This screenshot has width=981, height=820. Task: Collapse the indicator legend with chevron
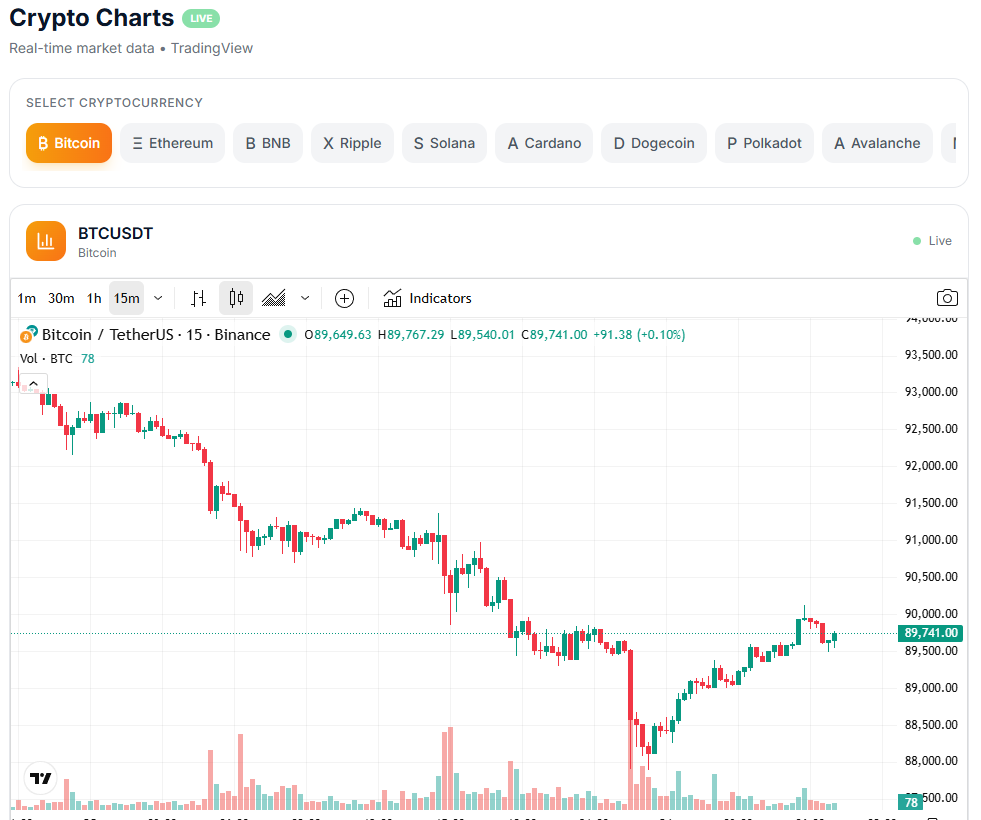(x=32, y=383)
